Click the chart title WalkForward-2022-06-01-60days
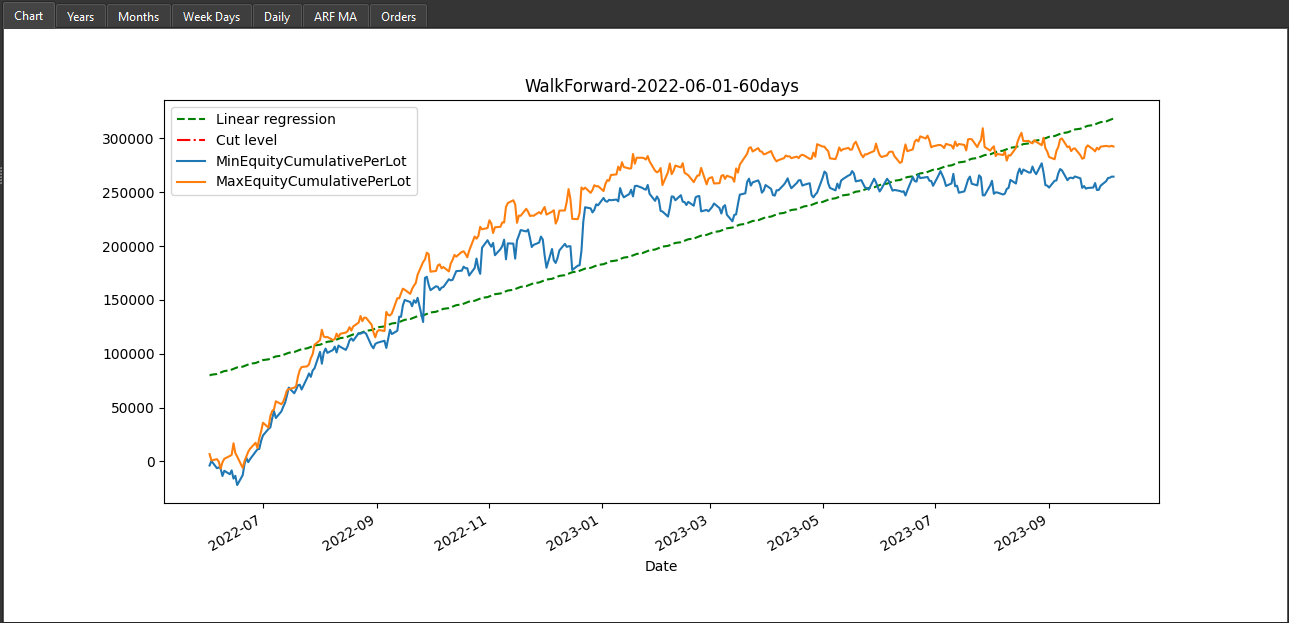Viewport: 1289px width, 623px height. coord(661,86)
